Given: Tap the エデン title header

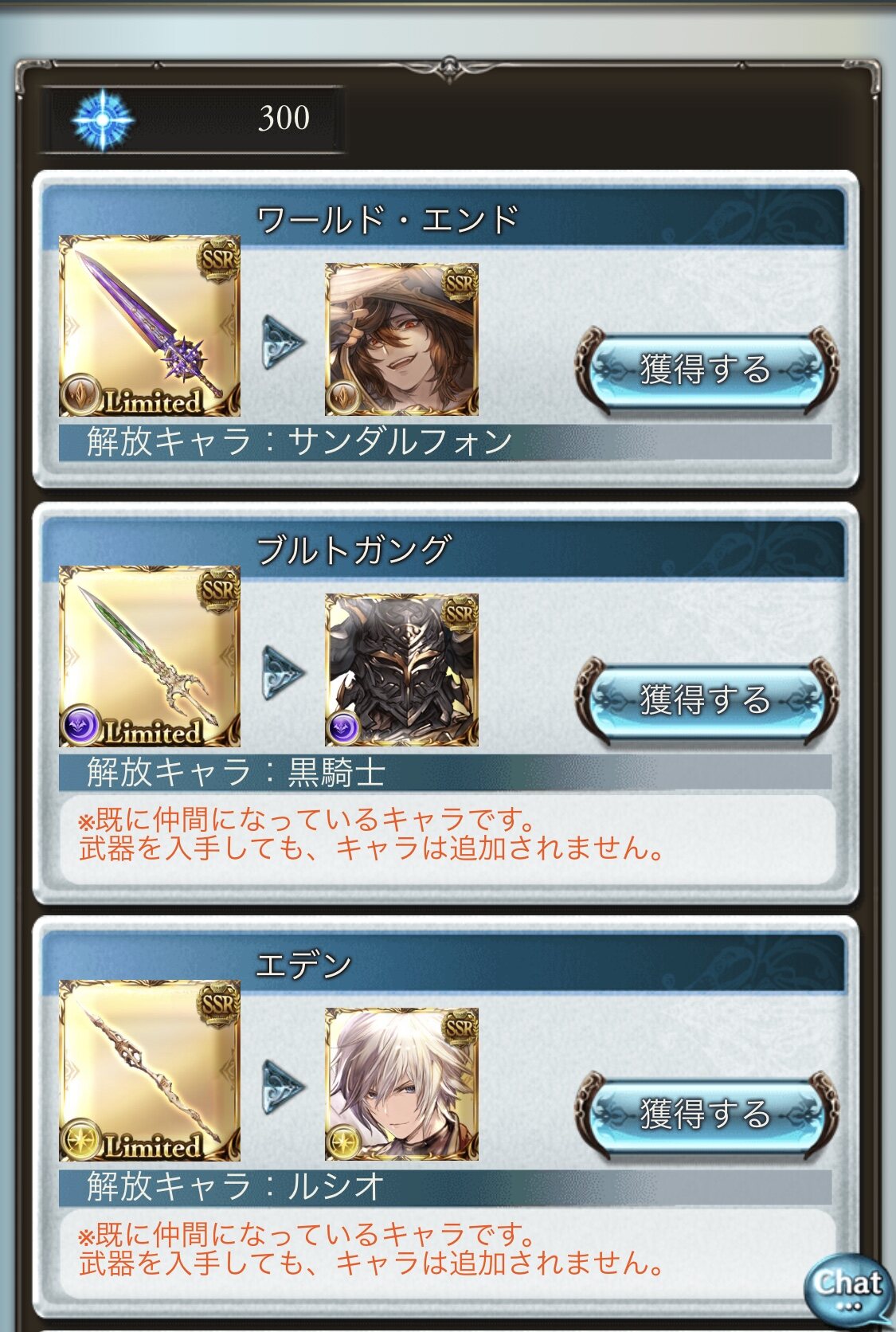Looking at the screenshot, I should 303,964.
